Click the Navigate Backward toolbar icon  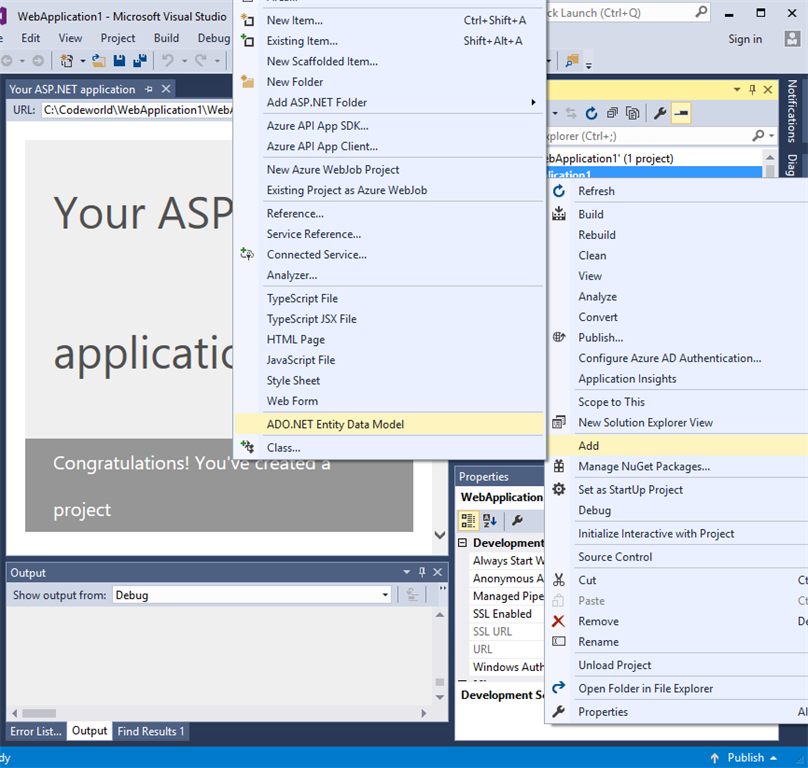7,61
